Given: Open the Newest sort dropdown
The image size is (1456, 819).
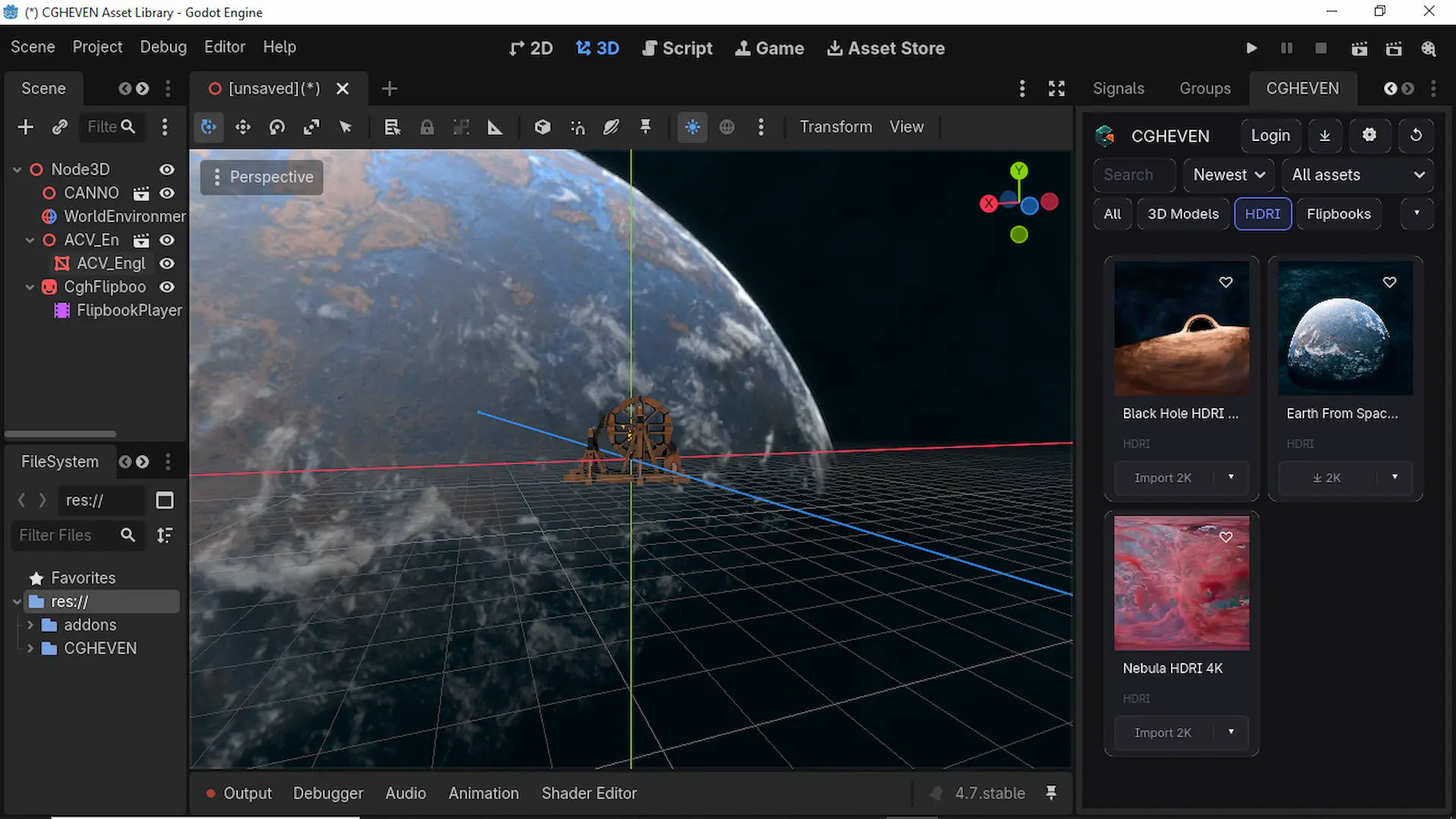Looking at the screenshot, I should 1228,175.
